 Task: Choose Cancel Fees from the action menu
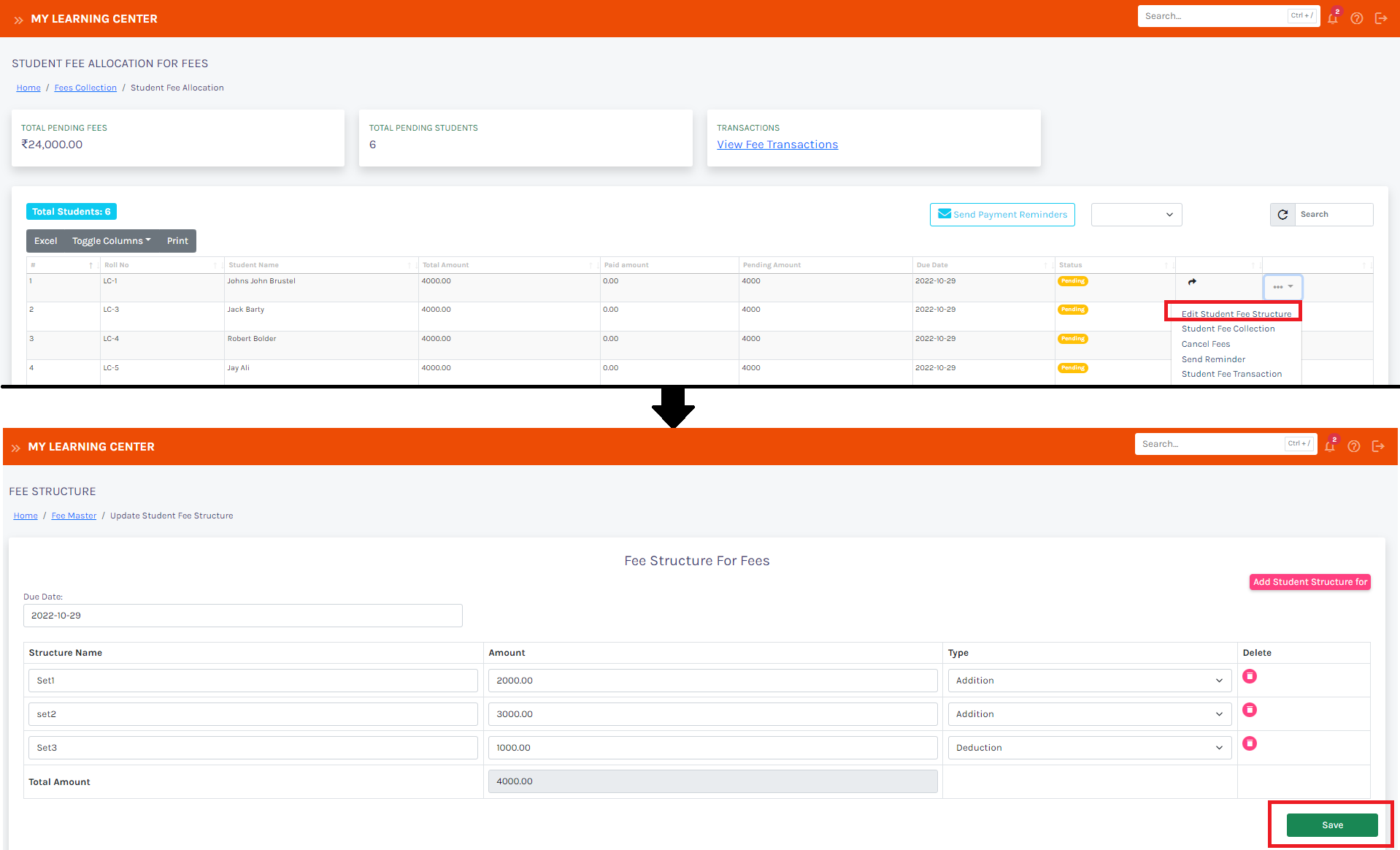pyautogui.click(x=1205, y=344)
